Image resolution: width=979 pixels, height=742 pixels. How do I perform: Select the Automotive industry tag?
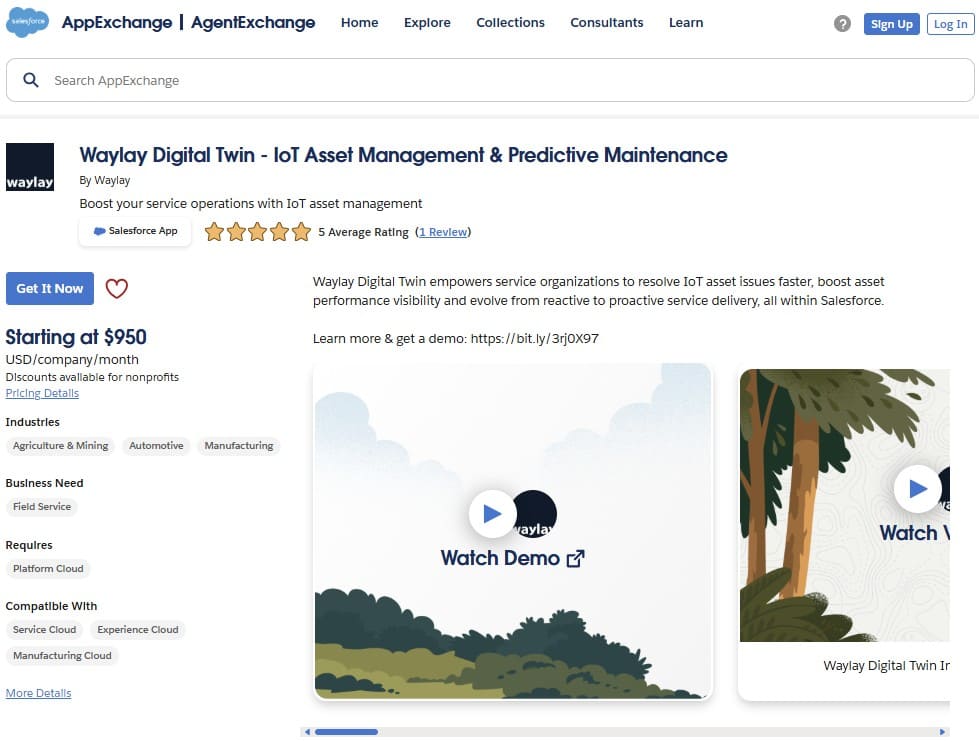pos(156,445)
